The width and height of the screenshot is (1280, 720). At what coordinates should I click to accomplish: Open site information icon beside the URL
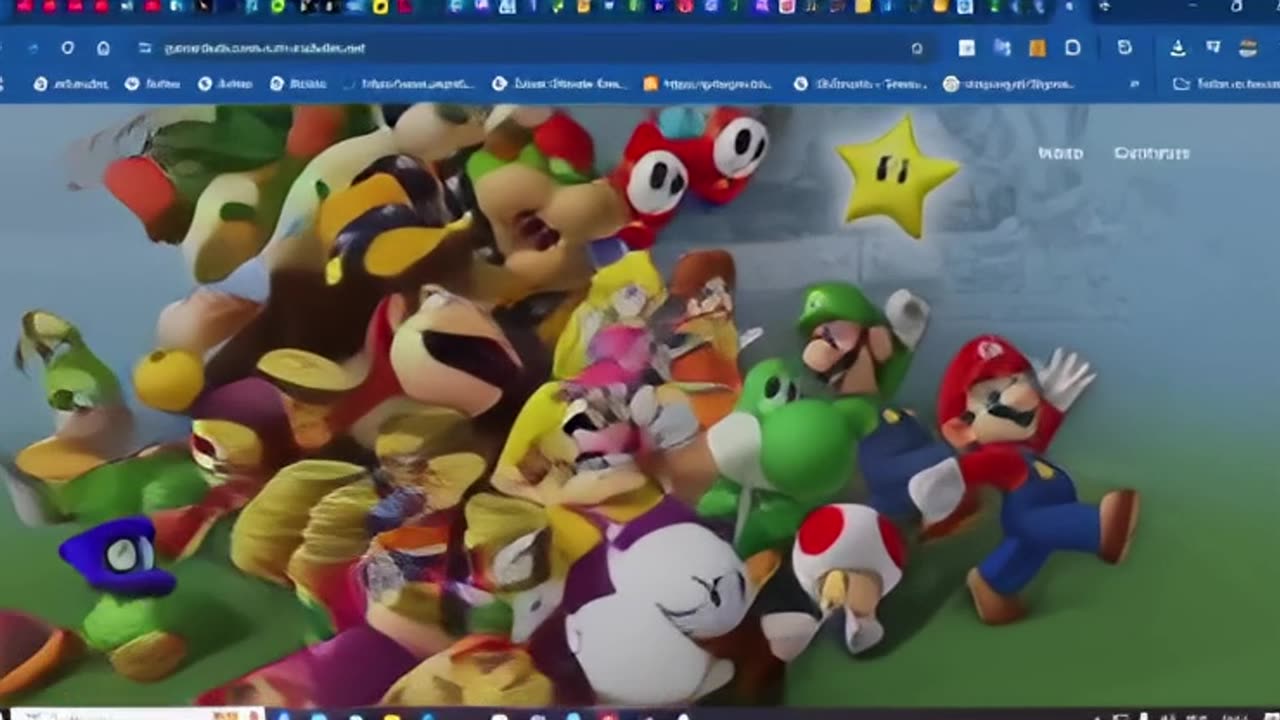coord(144,48)
